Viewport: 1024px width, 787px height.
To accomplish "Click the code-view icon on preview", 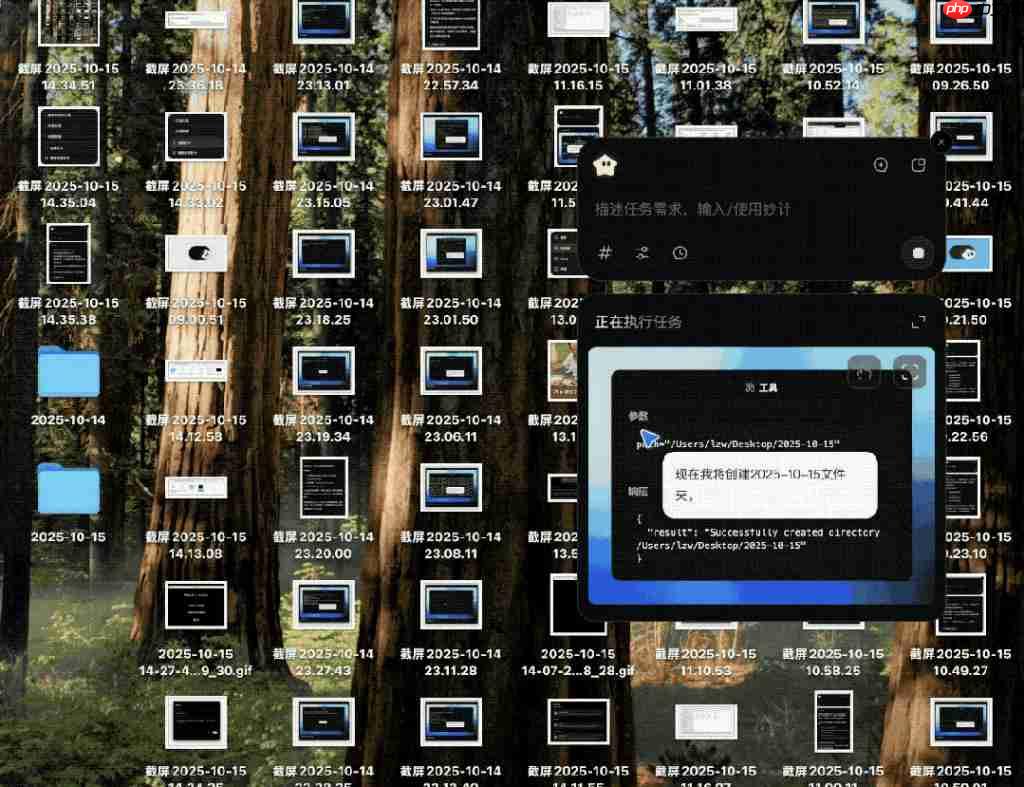I will [864, 372].
